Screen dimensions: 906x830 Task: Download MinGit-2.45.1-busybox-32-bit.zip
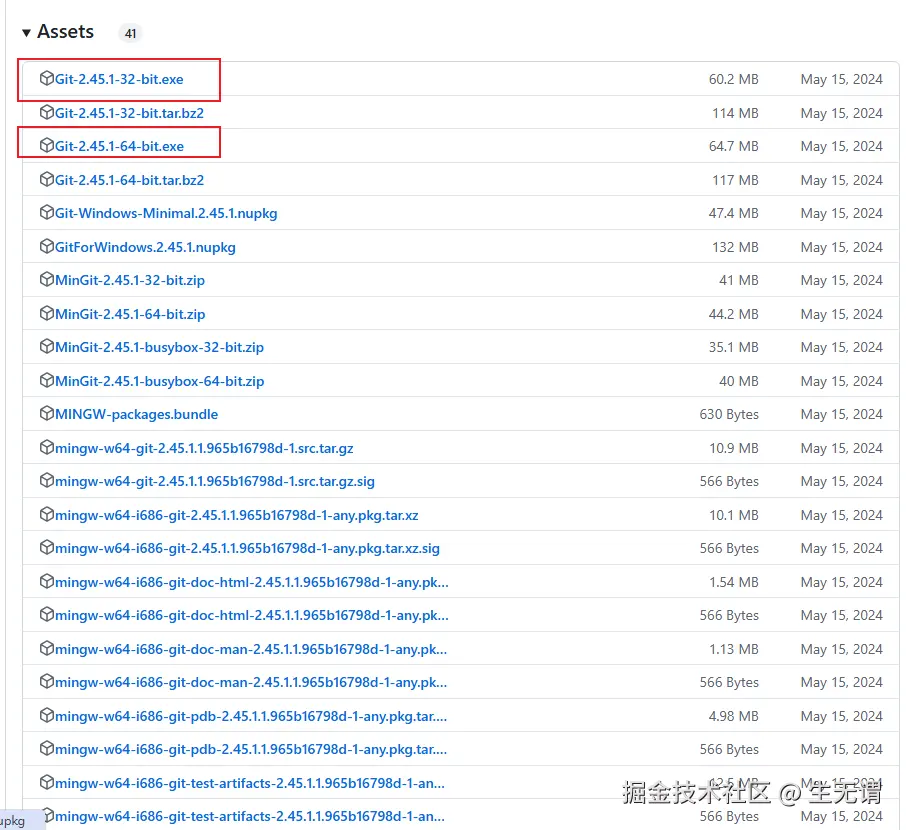(159, 347)
